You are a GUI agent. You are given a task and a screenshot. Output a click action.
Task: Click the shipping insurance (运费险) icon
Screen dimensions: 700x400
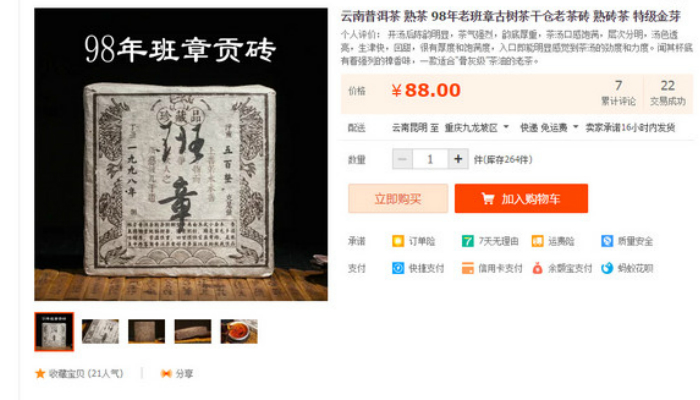pyautogui.click(x=537, y=242)
